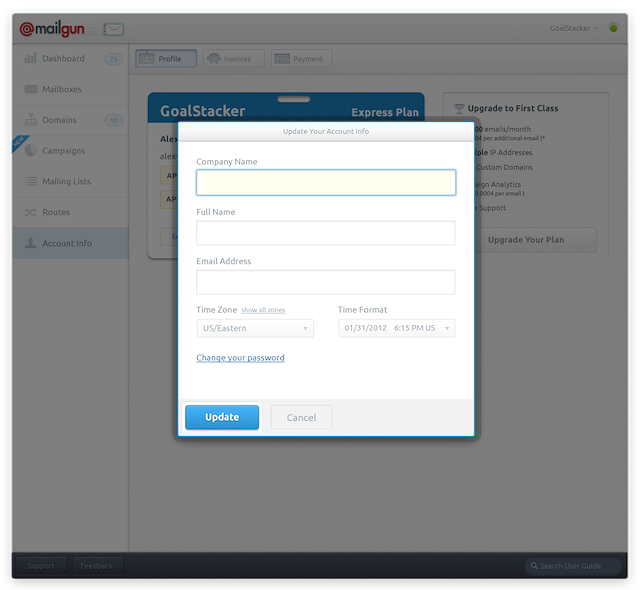Click the Search User Guide box
Viewport: 640px width, 590px height.
570,566
